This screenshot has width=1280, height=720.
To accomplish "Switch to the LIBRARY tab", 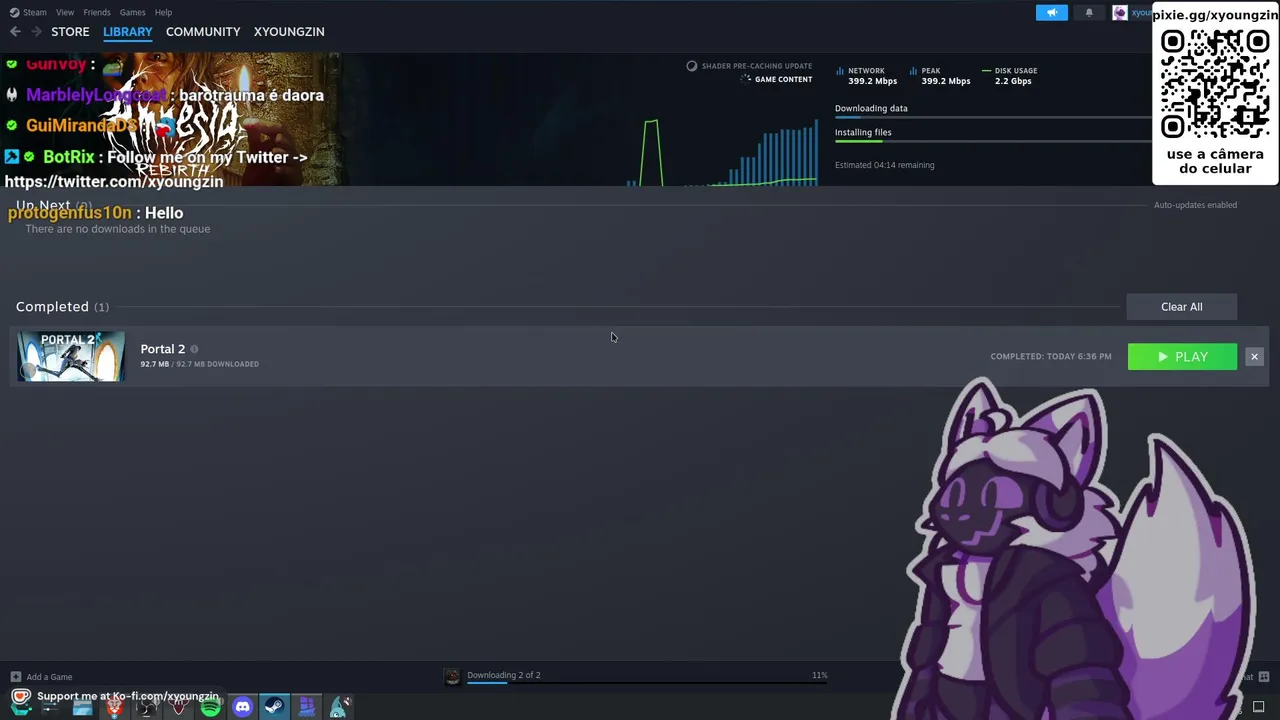I will click(128, 32).
